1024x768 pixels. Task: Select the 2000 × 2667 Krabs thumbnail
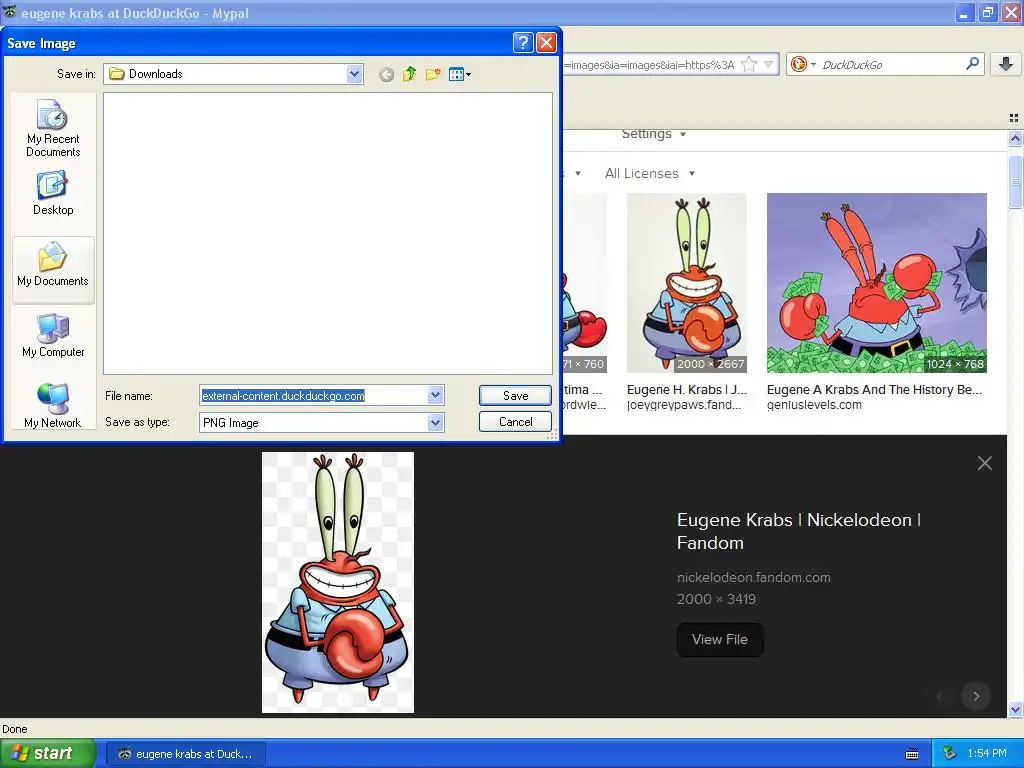[x=686, y=283]
